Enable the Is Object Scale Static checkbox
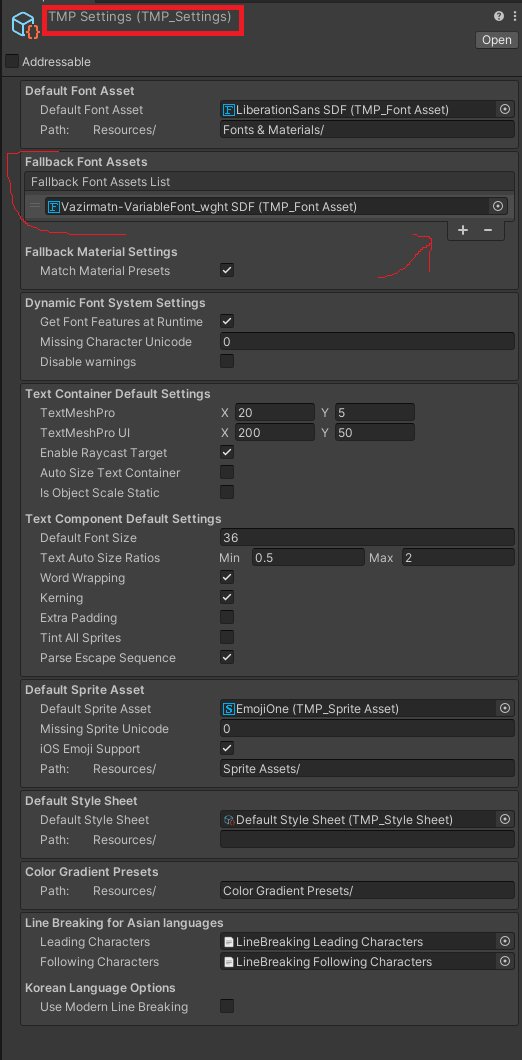 (x=227, y=492)
